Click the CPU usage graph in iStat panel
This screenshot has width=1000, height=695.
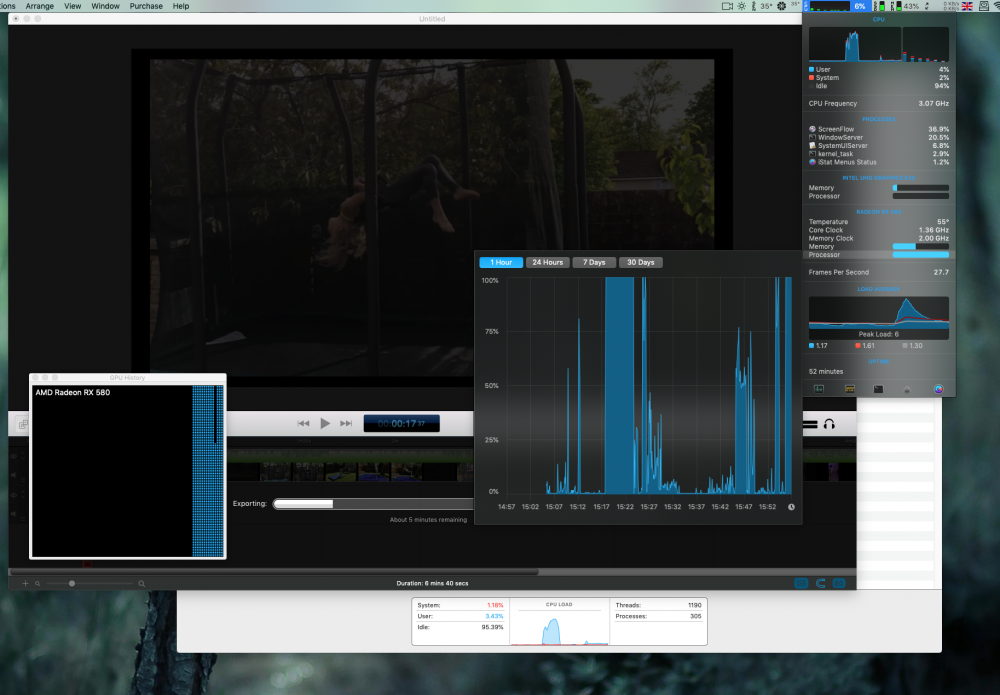[878, 44]
